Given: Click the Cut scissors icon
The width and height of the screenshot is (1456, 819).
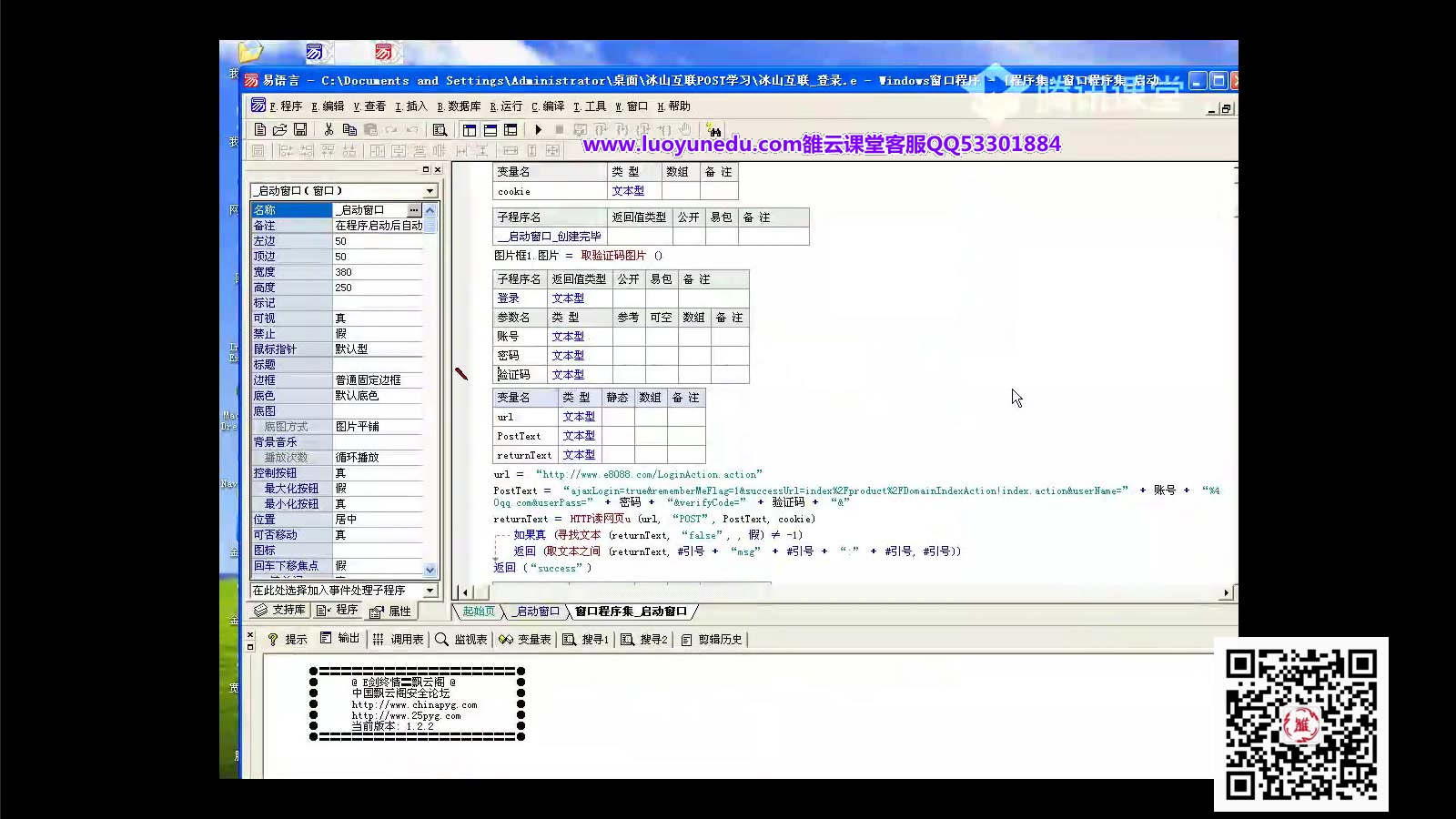Looking at the screenshot, I should tap(329, 129).
